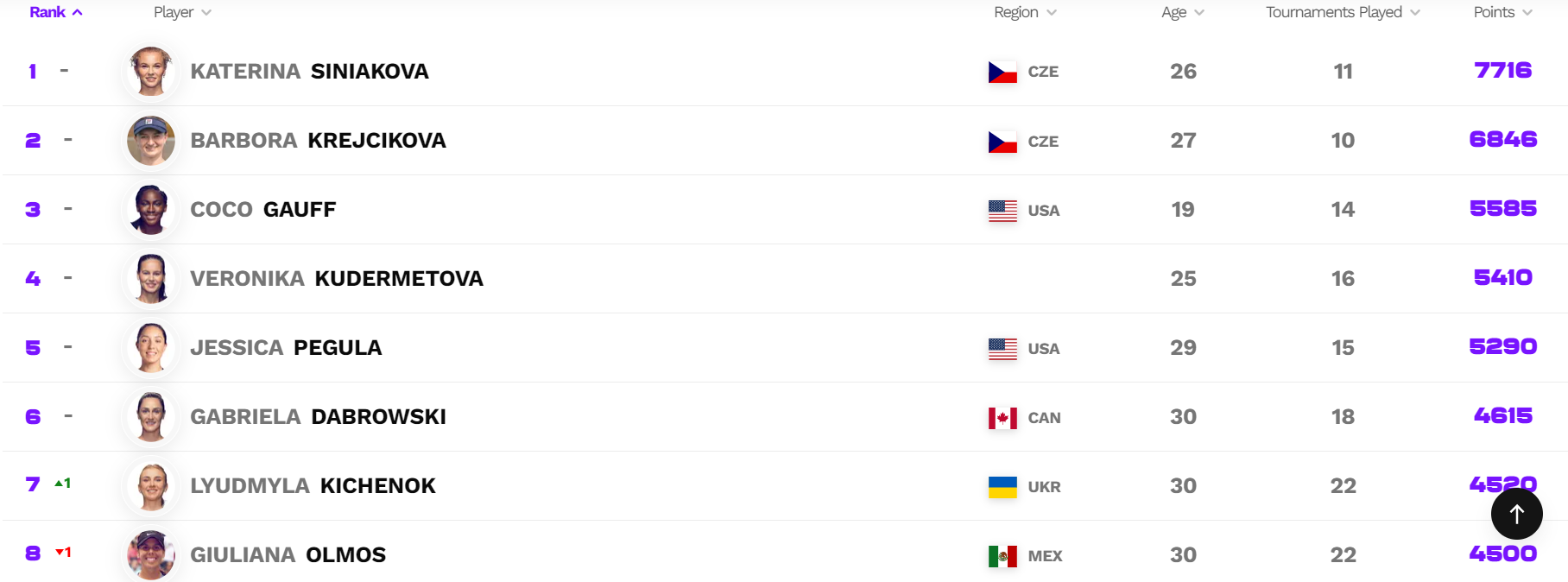Image resolution: width=1568 pixels, height=582 pixels.
Task: Click Katerina Siniakova's 7716 points value
Action: click(x=1502, y=71)
